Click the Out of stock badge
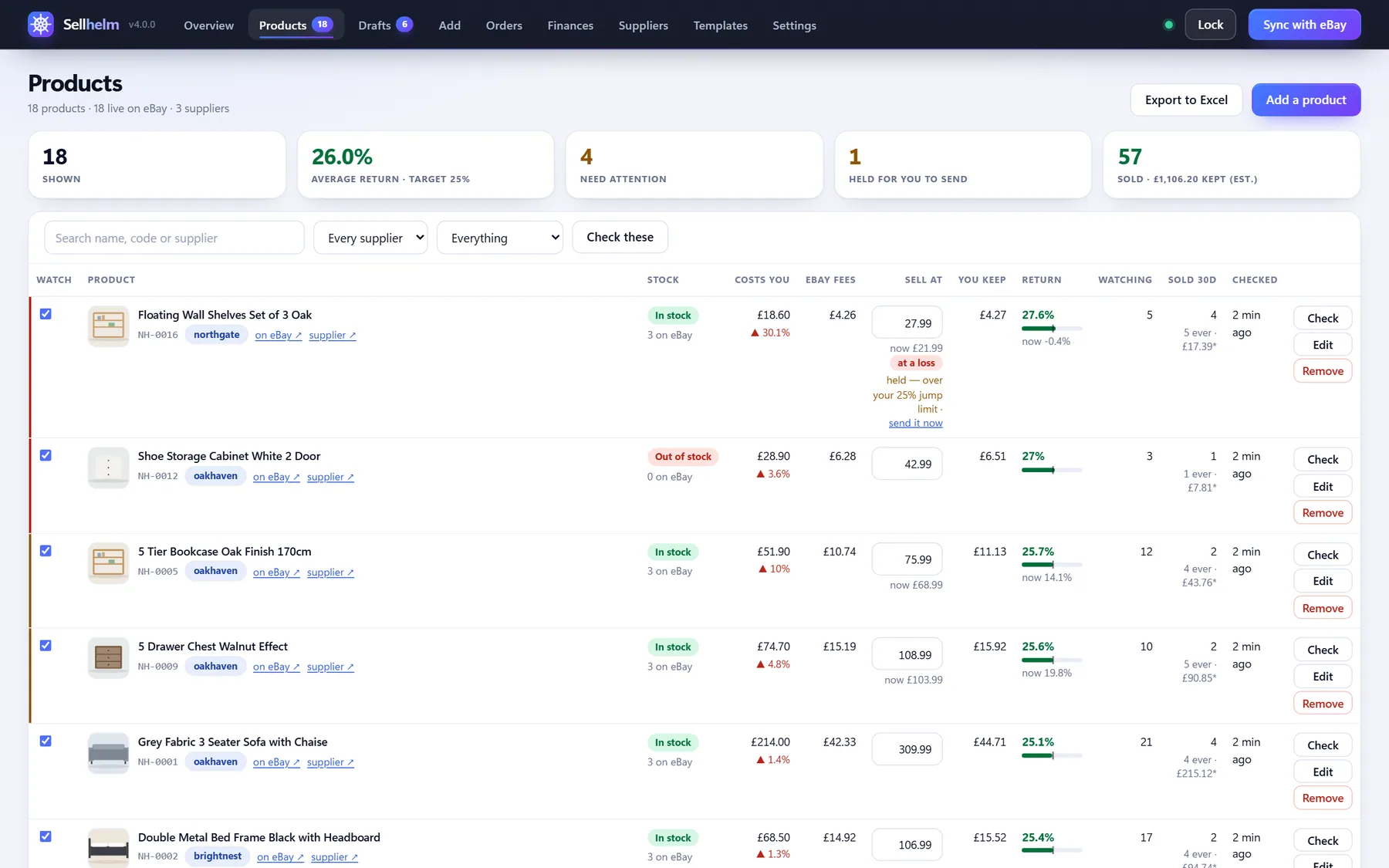Viewport: 1389px width, 868px height. tap(683, 457)
